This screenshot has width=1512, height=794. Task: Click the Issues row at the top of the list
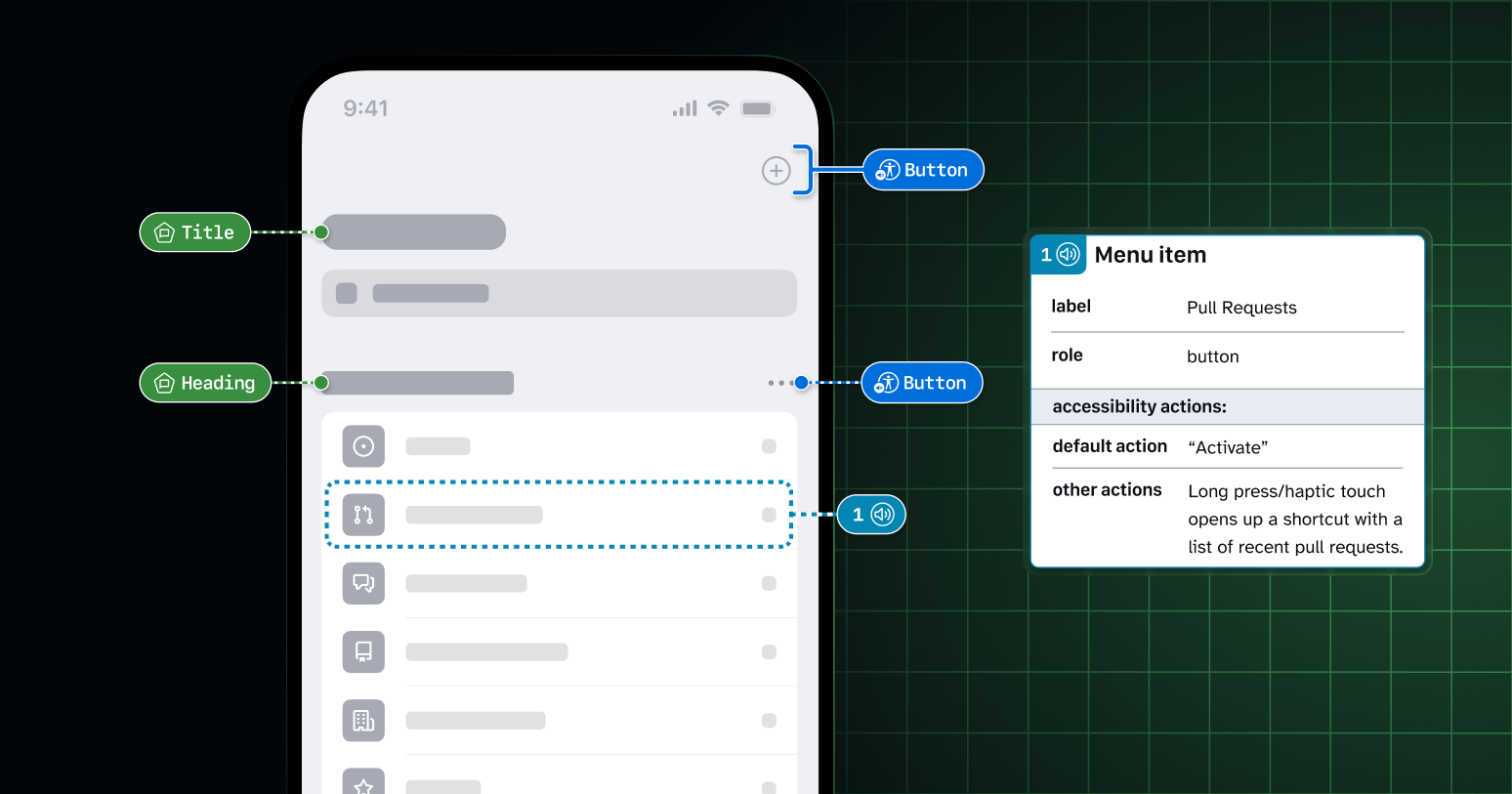point(559,446)
